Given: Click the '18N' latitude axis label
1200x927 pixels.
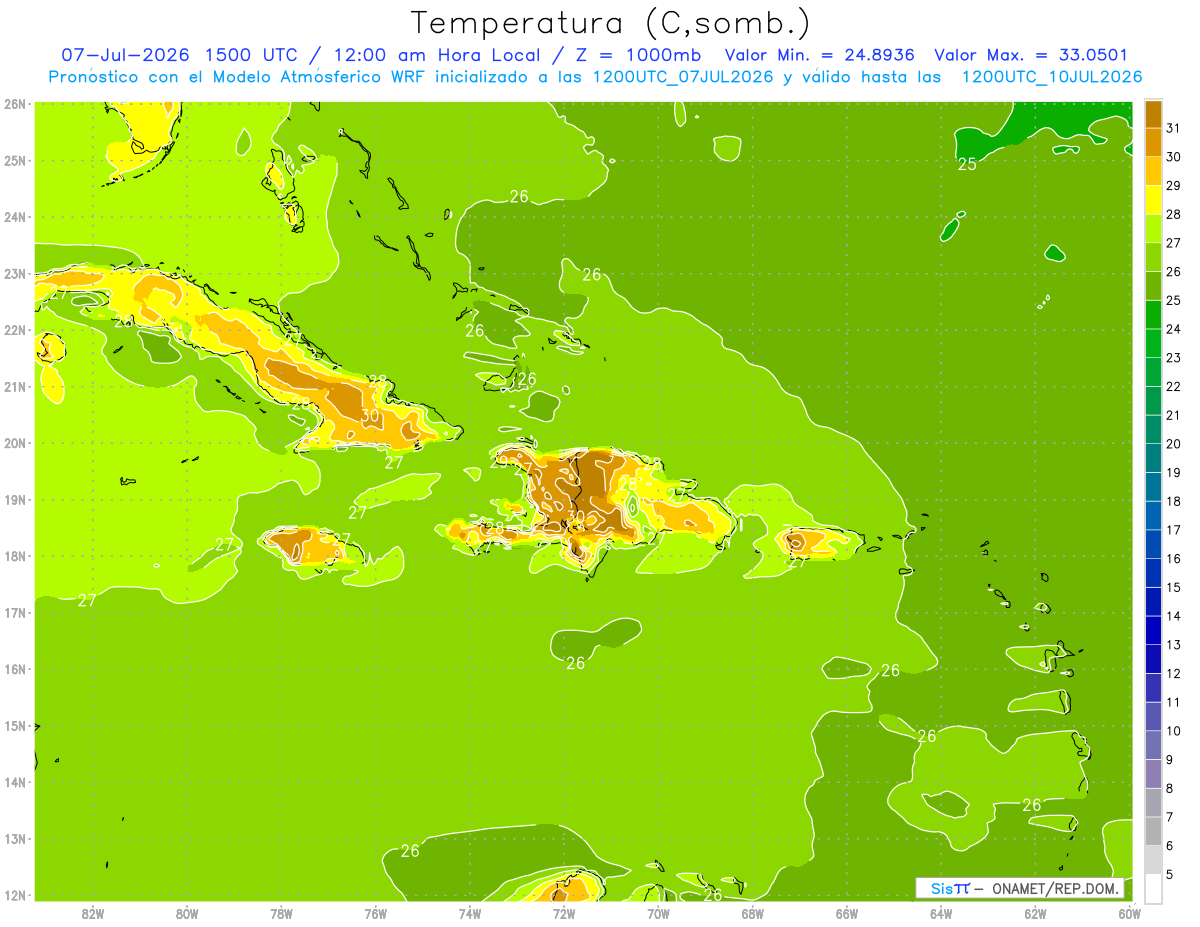Looking at the screenshot, I should tap(14, 556).
